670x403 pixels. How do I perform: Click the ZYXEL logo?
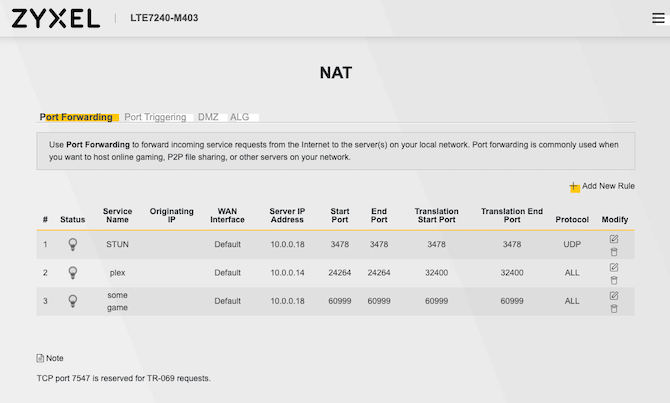pyautogui.click(x=57, y=18)
